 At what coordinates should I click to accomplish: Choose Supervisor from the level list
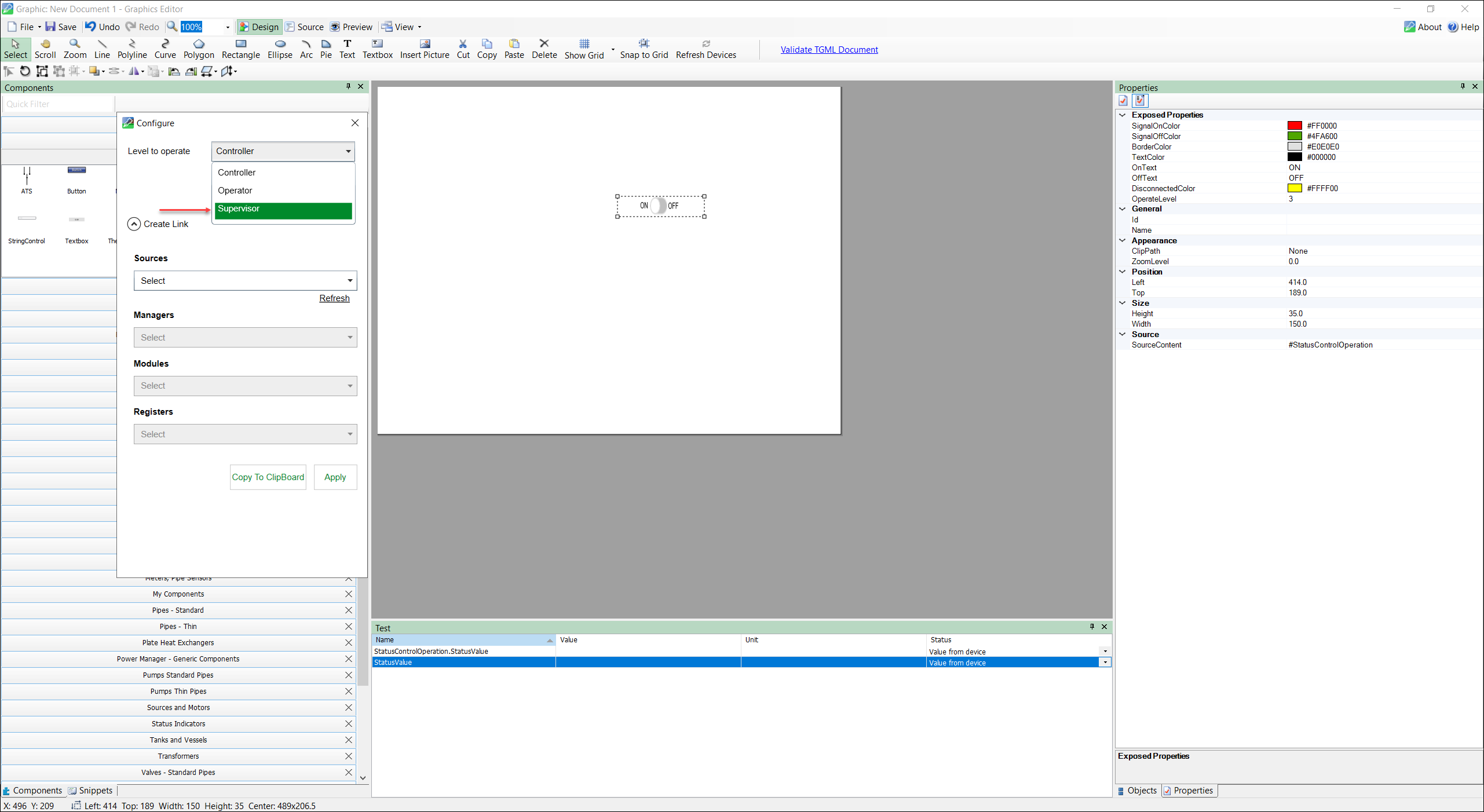283,209
